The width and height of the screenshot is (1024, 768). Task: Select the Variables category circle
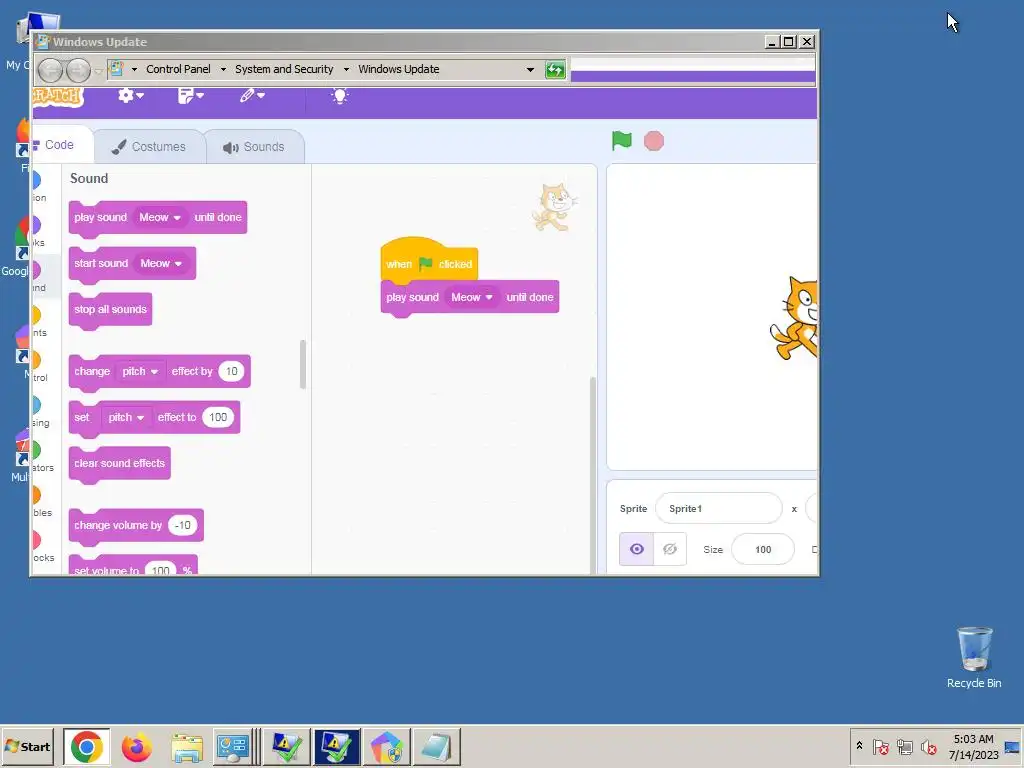[x=36, y=496]
